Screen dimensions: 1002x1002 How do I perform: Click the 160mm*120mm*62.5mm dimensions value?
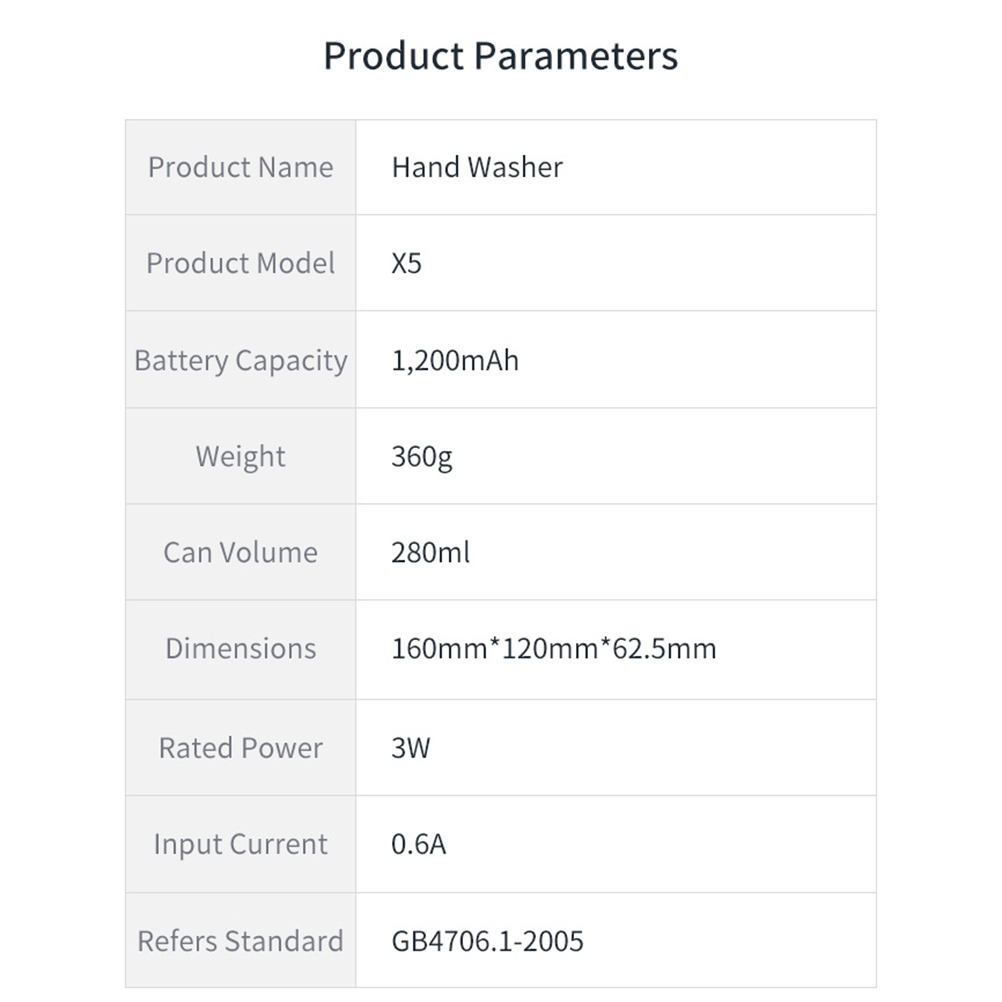tap(553, 649)
